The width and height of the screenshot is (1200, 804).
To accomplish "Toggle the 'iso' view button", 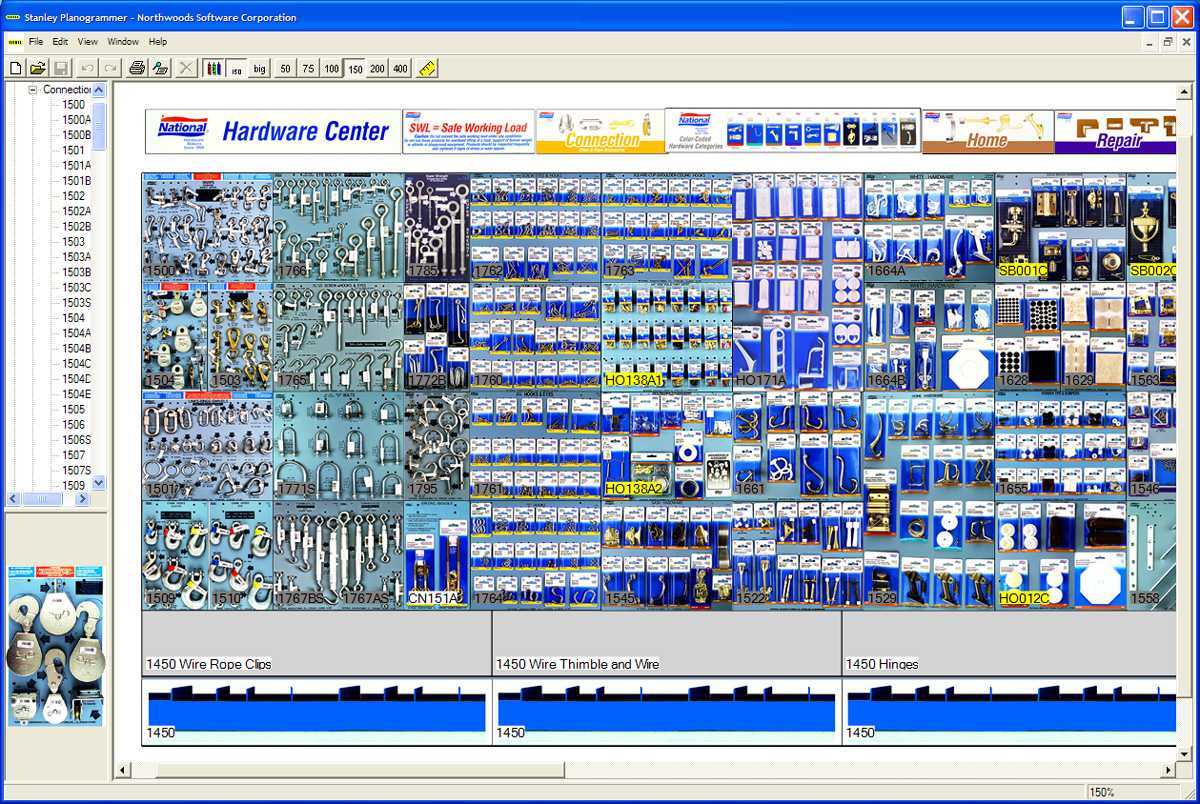I will (236, 69).
